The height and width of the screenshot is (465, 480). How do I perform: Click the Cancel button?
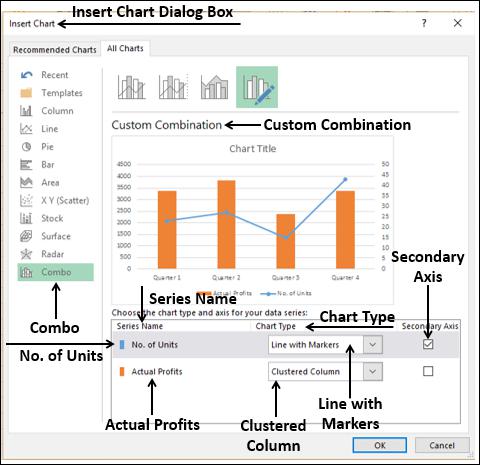pos(442,445)
